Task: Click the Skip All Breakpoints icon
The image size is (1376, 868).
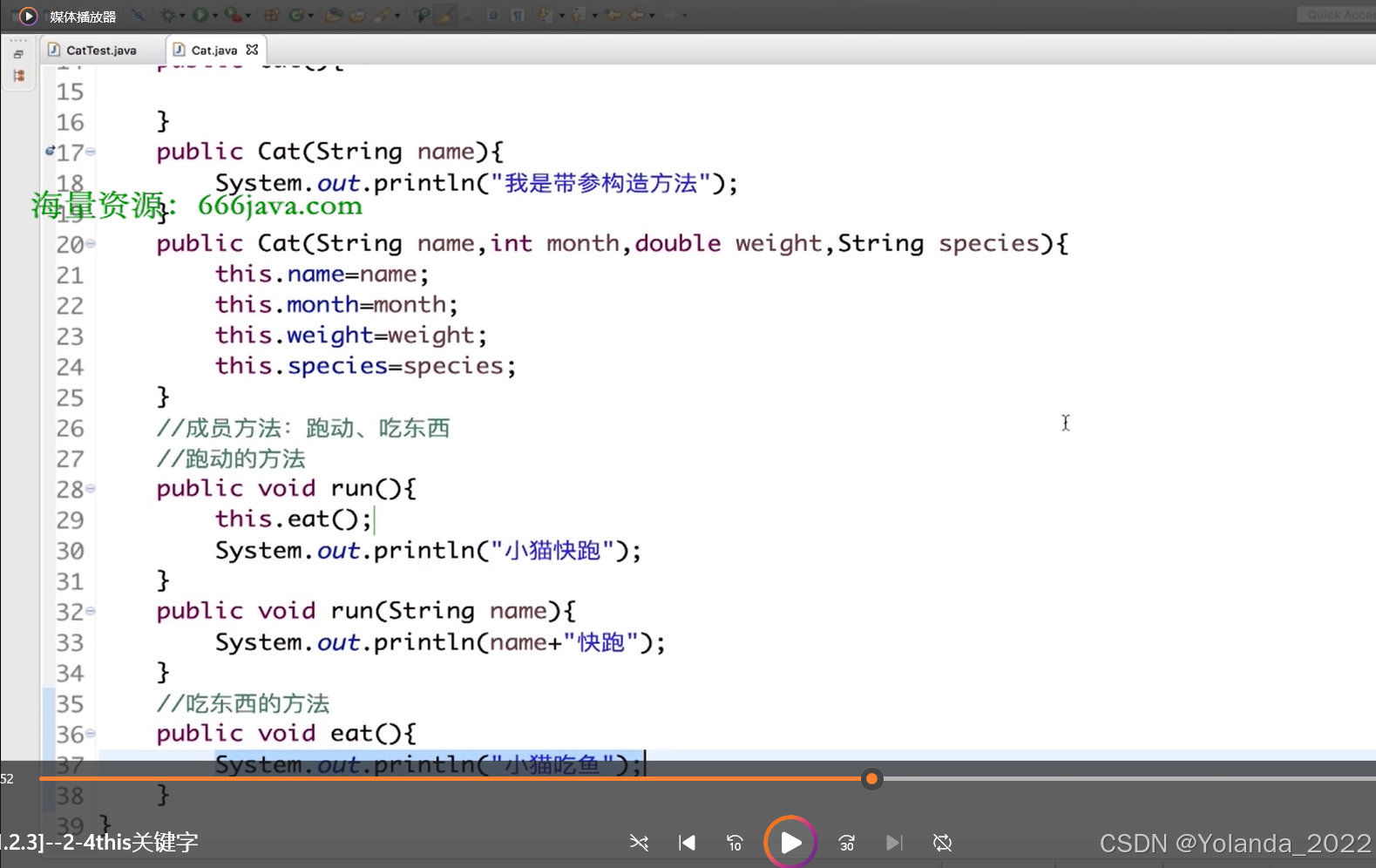Action: tap(139, 15)
